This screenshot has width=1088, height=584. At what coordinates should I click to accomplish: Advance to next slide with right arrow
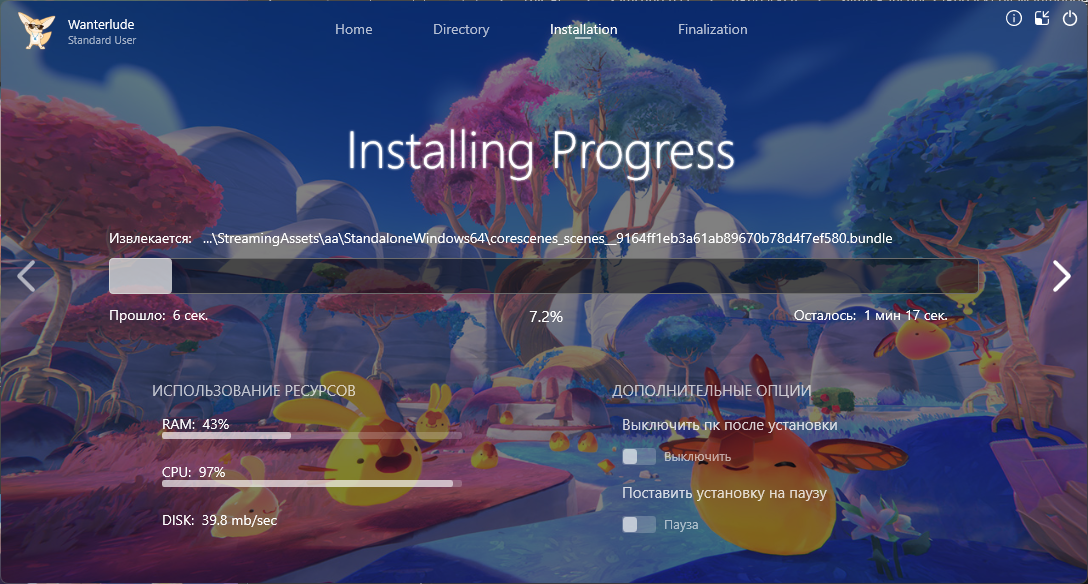point(1061,276)
